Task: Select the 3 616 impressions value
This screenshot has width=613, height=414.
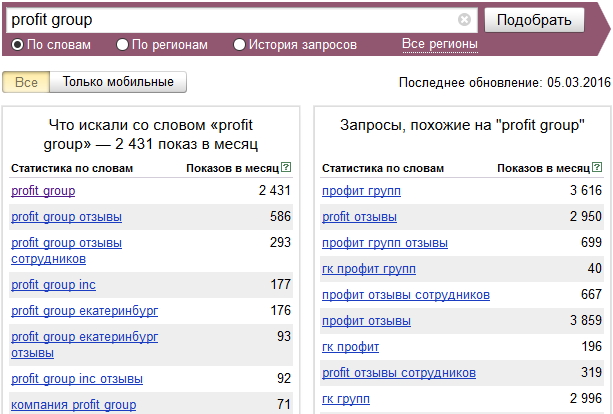Action: [586, 190]
